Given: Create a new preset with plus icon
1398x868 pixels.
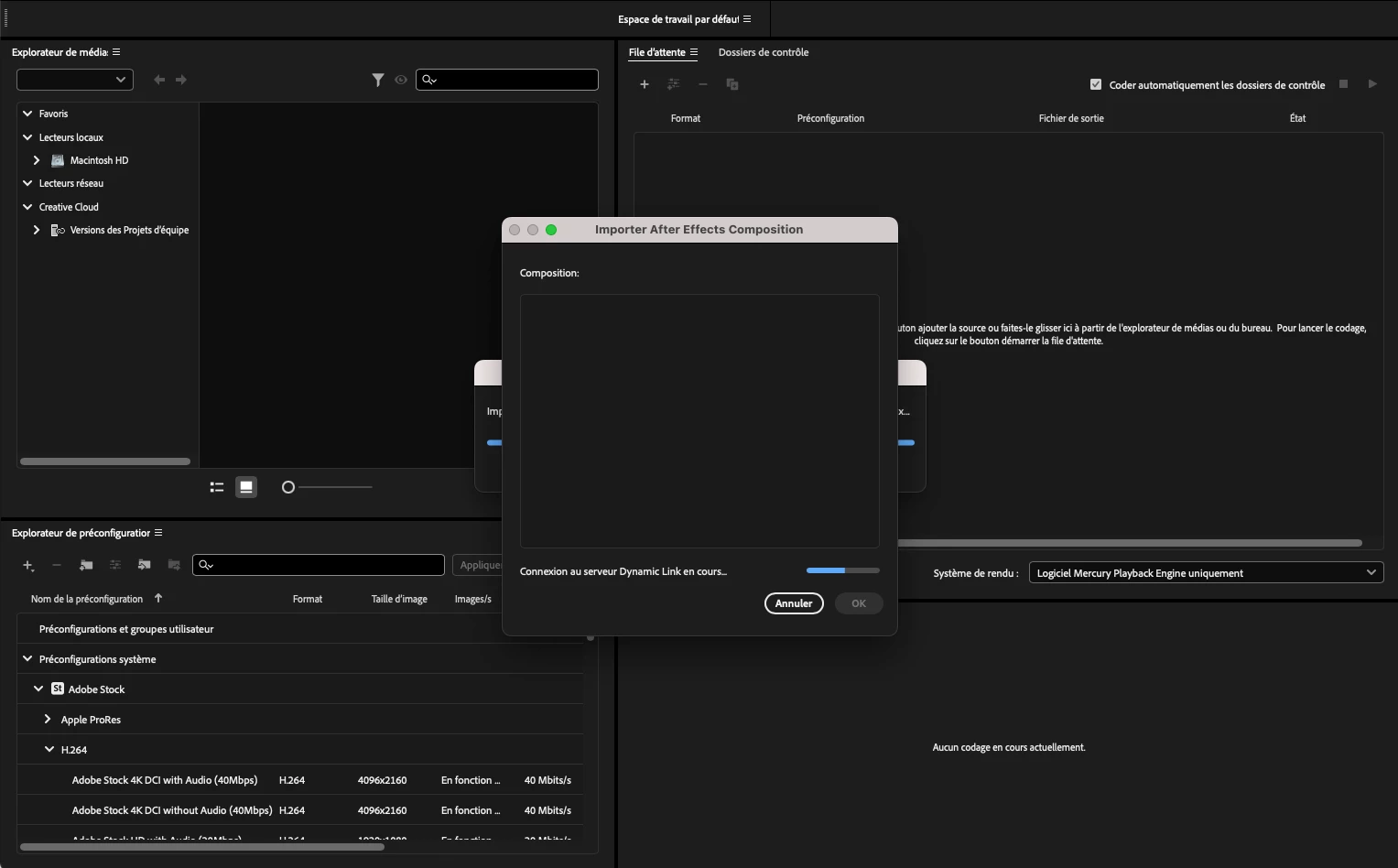Looking at the screenshot, I should pyautogui.click(x=28, y=566).
